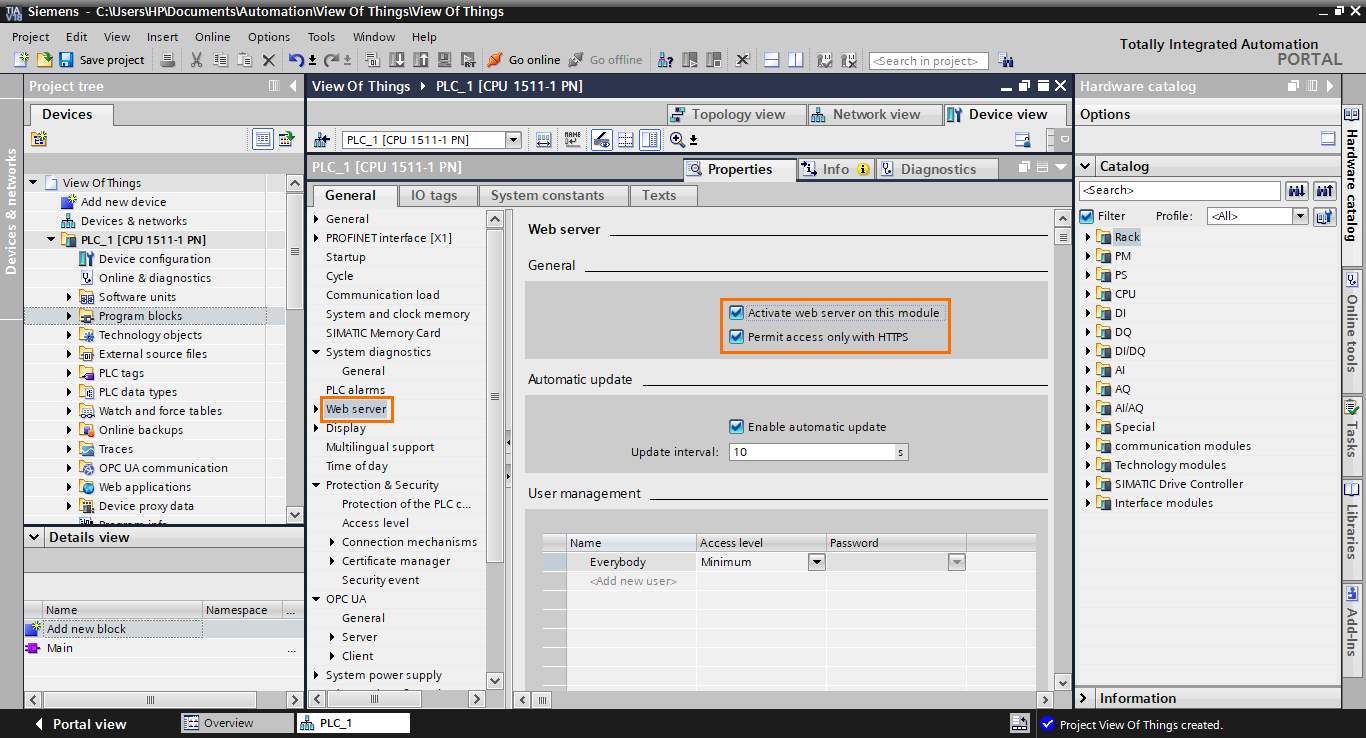Click the New project icon
The image size is (1366, 738).
click(21, 60)
